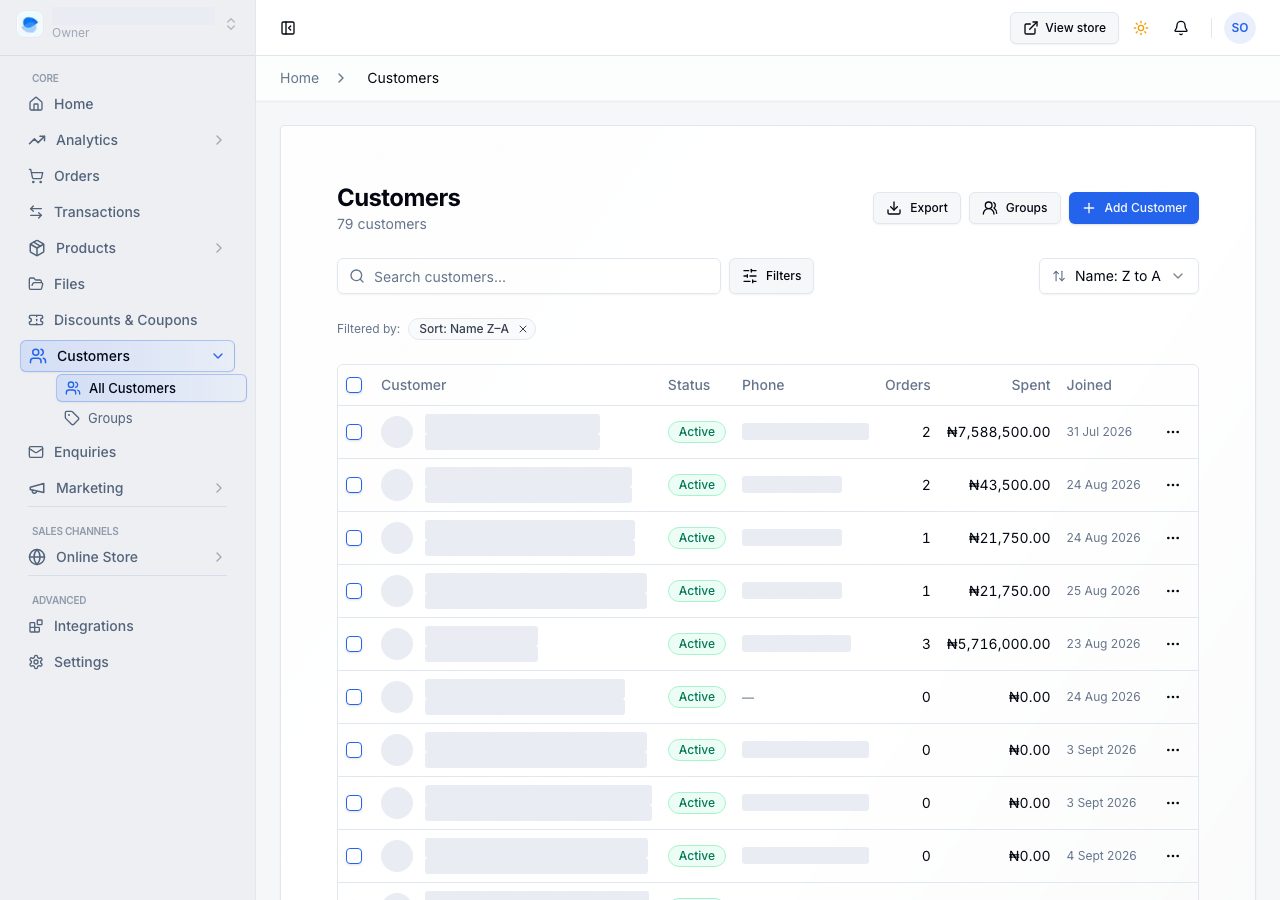
Task: Open row actions for ₦43,500.00 customer
Action: pyautogui.click(x=1173, y=485)
